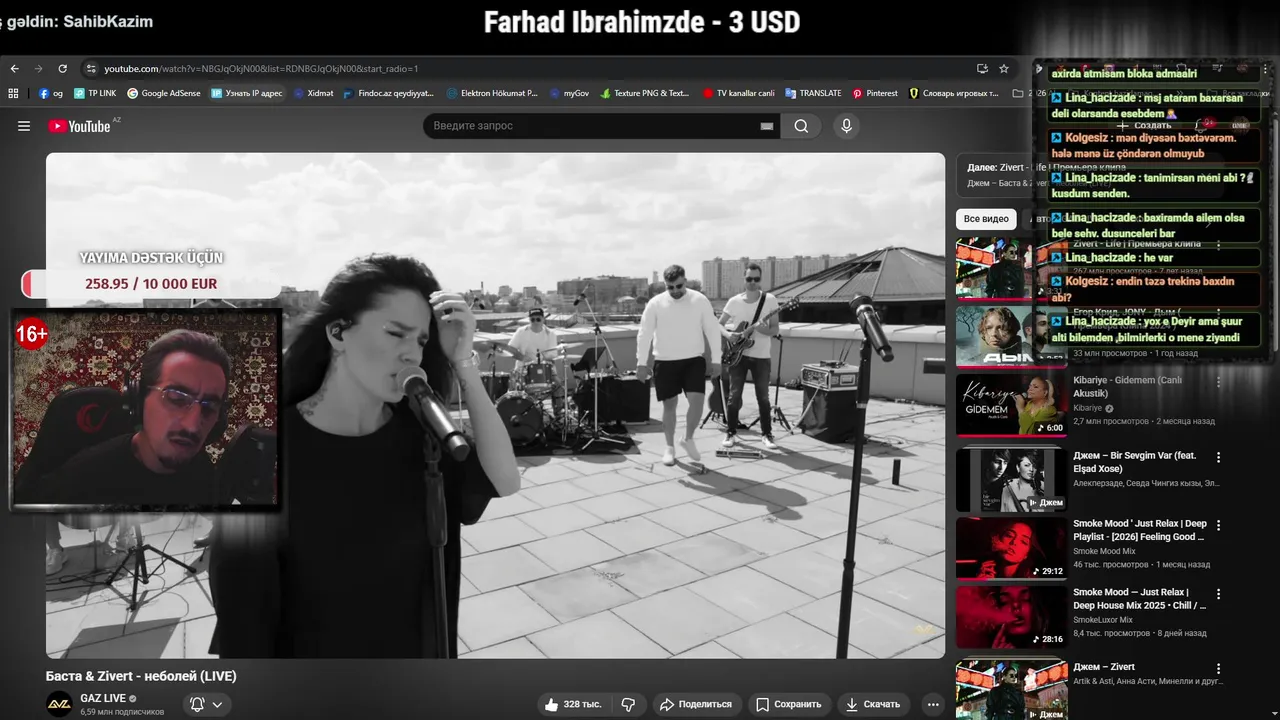Open site information icon in address bar
Viewport: 1280px width, 720px height.
91,69
